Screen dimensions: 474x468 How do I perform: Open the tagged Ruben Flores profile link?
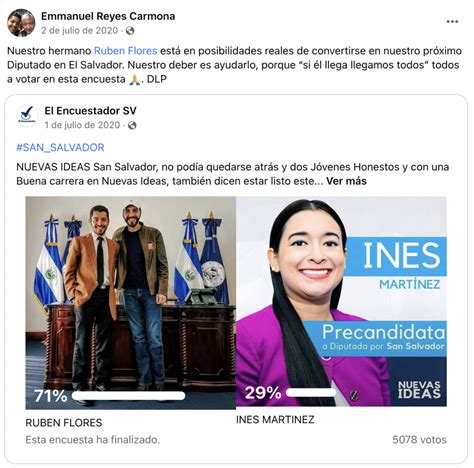(x=126, y=51)
